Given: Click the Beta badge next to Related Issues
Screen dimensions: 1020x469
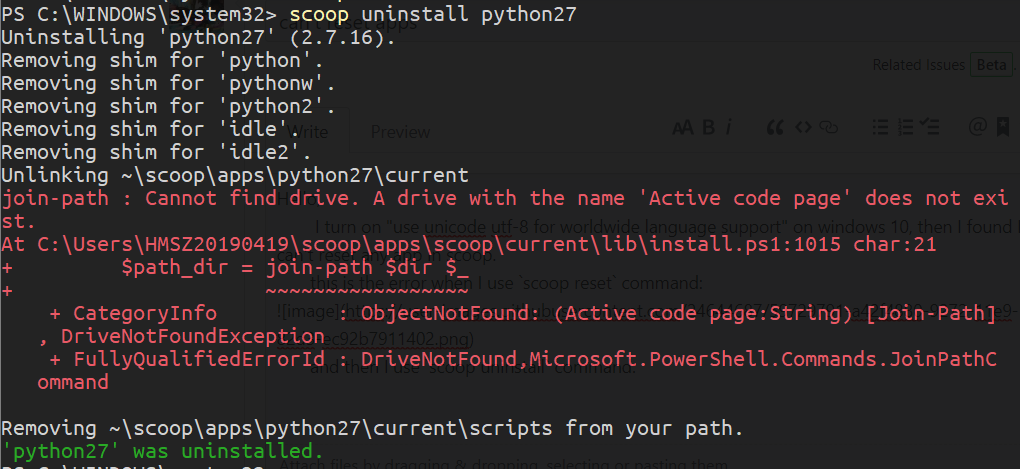Looking at the screenshot, I should (991, 65).
